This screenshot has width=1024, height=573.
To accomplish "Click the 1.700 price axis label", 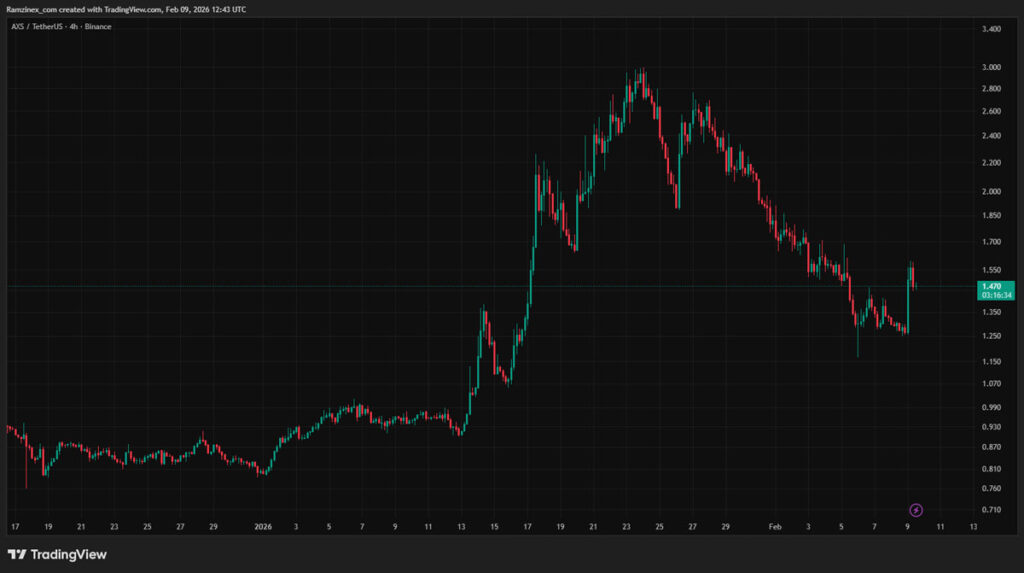I will [x=991, y=242].
